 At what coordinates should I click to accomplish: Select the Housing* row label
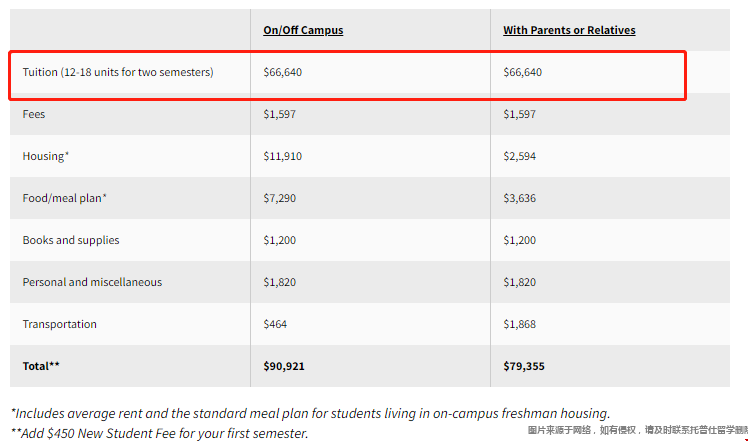pos(46,156)
